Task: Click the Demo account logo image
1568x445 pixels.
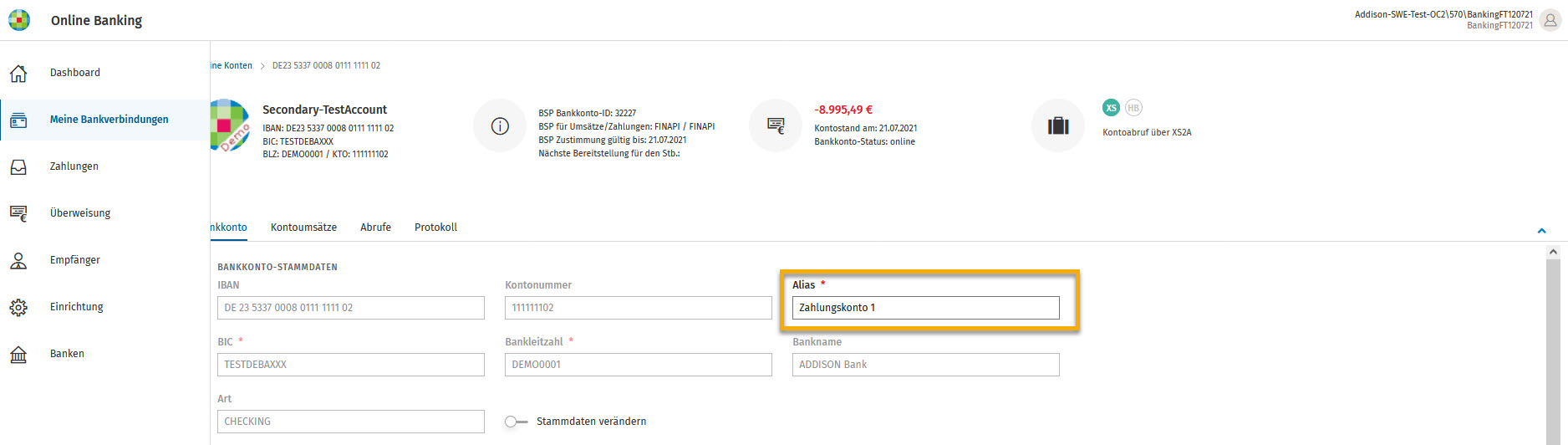Action: click(x=230, y=125)
